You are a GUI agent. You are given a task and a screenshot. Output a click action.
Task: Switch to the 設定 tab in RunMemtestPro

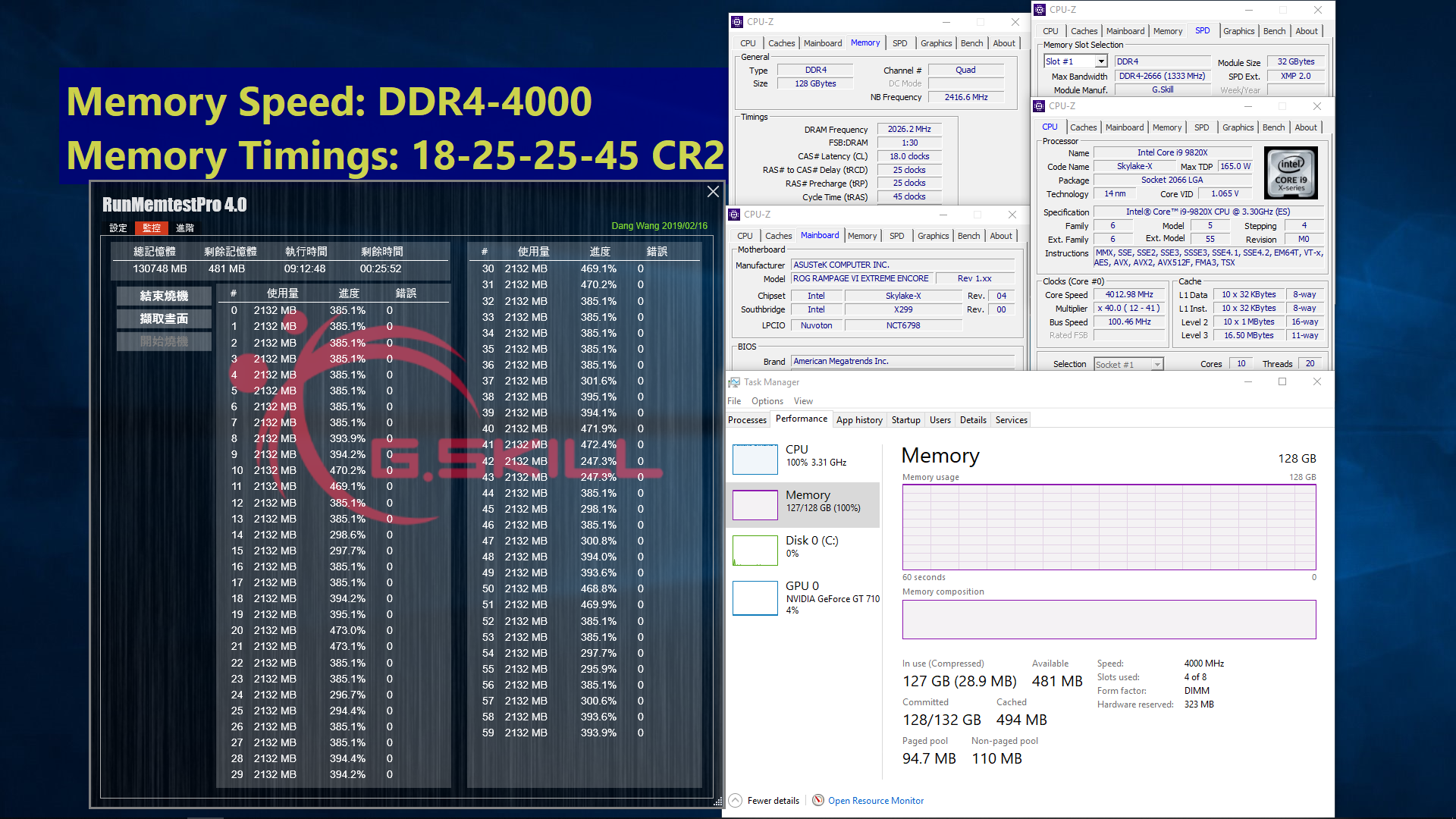point(118,227)
